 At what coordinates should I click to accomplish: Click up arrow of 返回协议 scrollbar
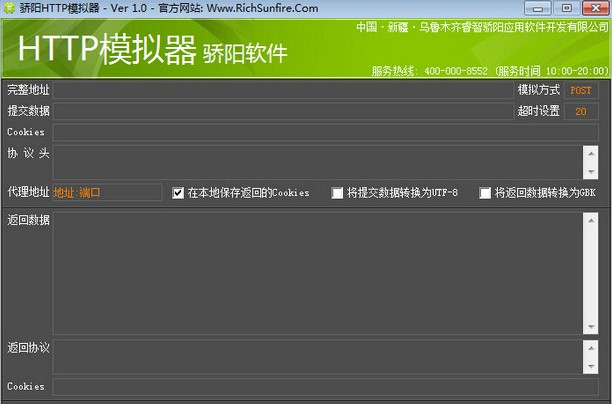[591, 348]
